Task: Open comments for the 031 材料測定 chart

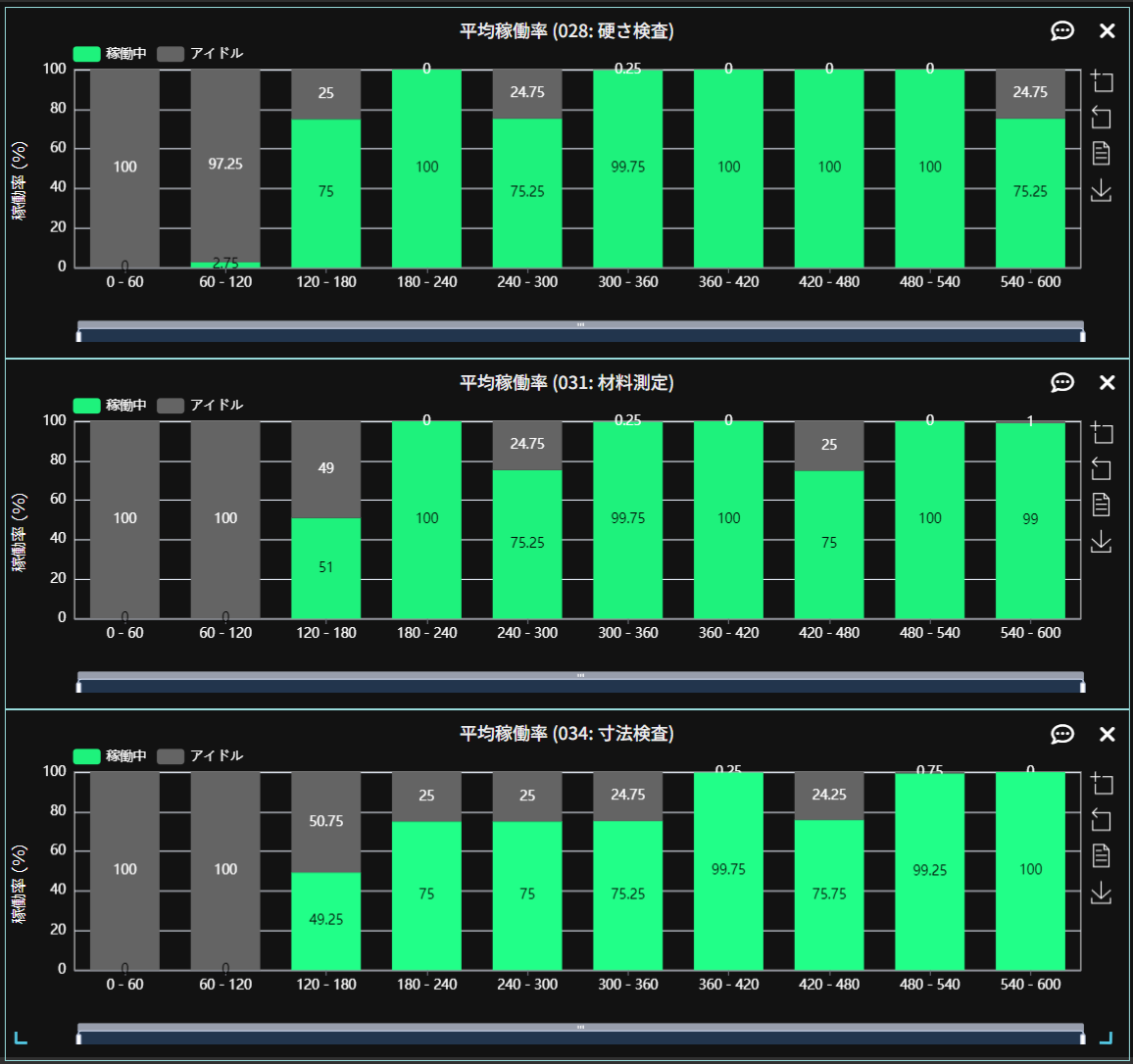Action: click(1062, 383)
